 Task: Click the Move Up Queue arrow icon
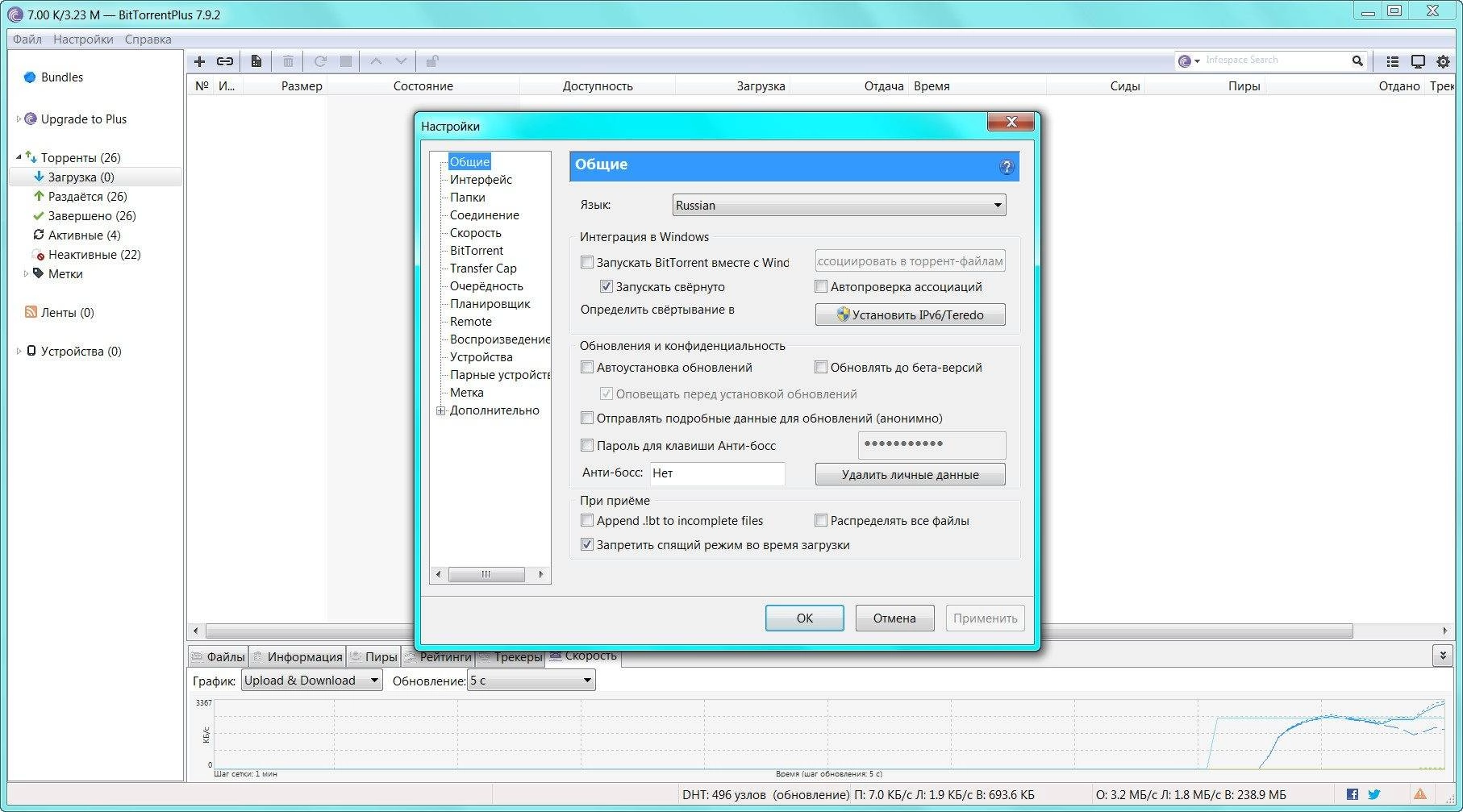[x=376, y=61]
